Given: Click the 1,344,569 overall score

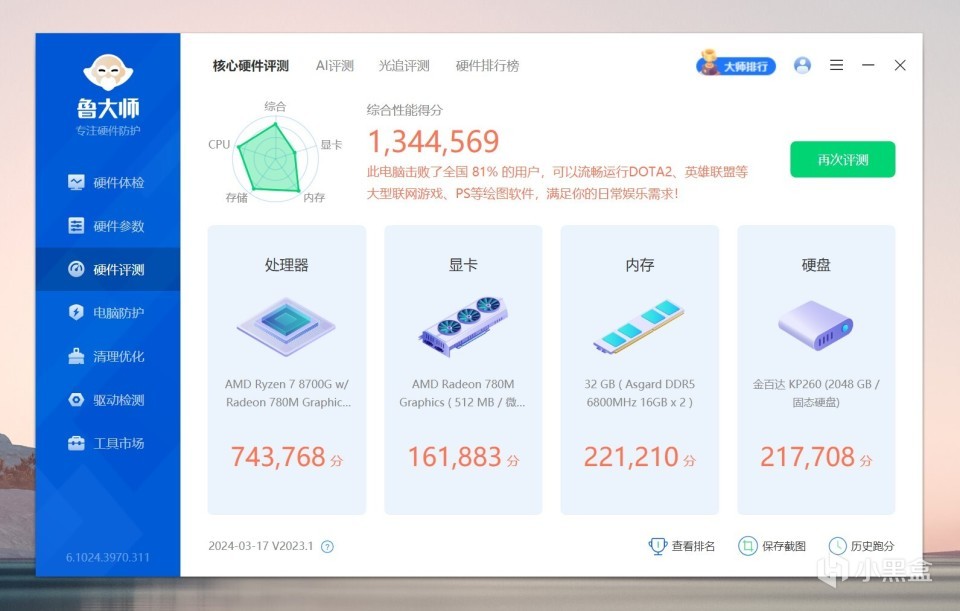Looking at the screenshot, I should pos(433,141).
